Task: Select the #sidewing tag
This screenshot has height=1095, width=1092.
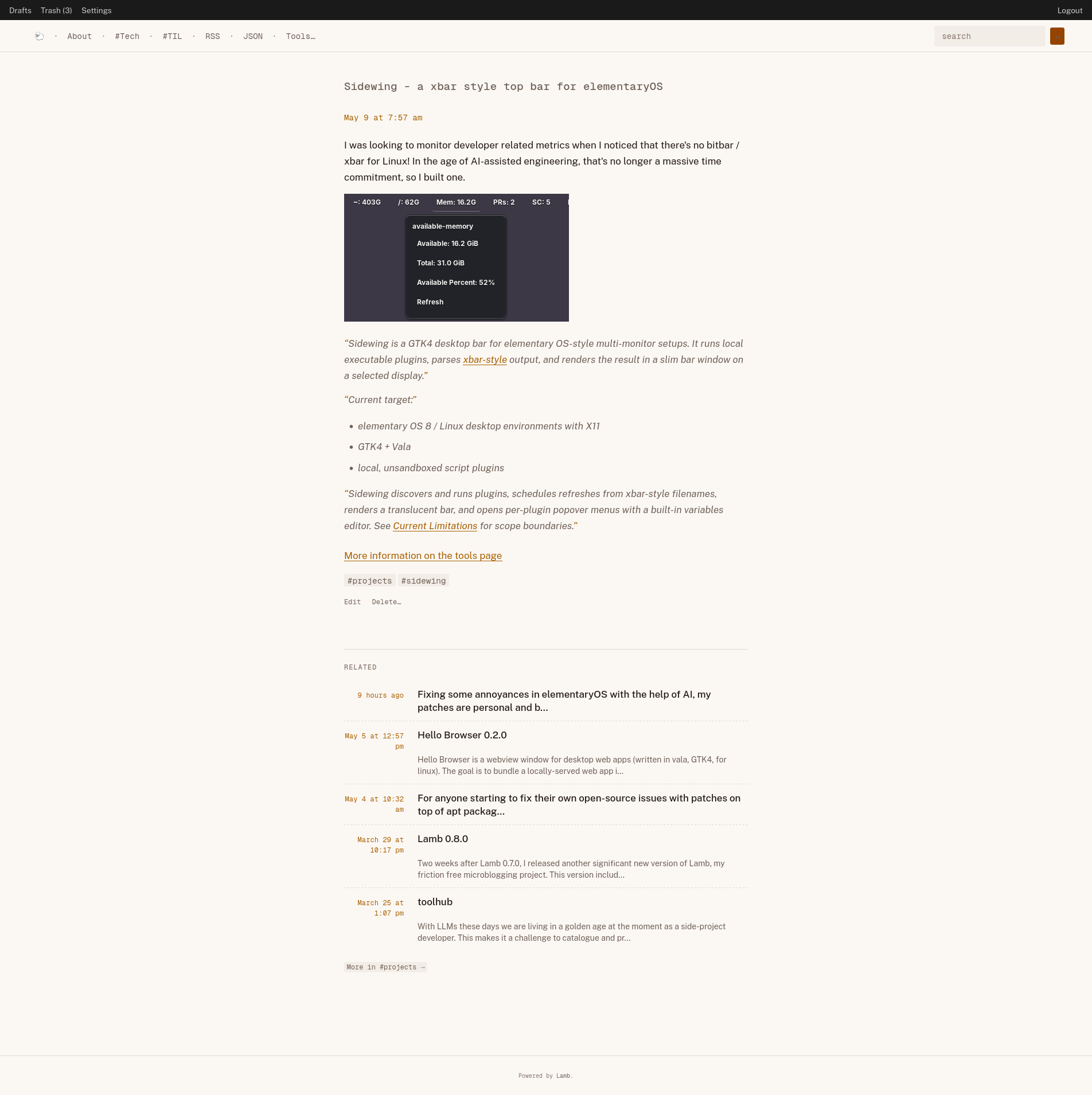Action: pos(423,581)
